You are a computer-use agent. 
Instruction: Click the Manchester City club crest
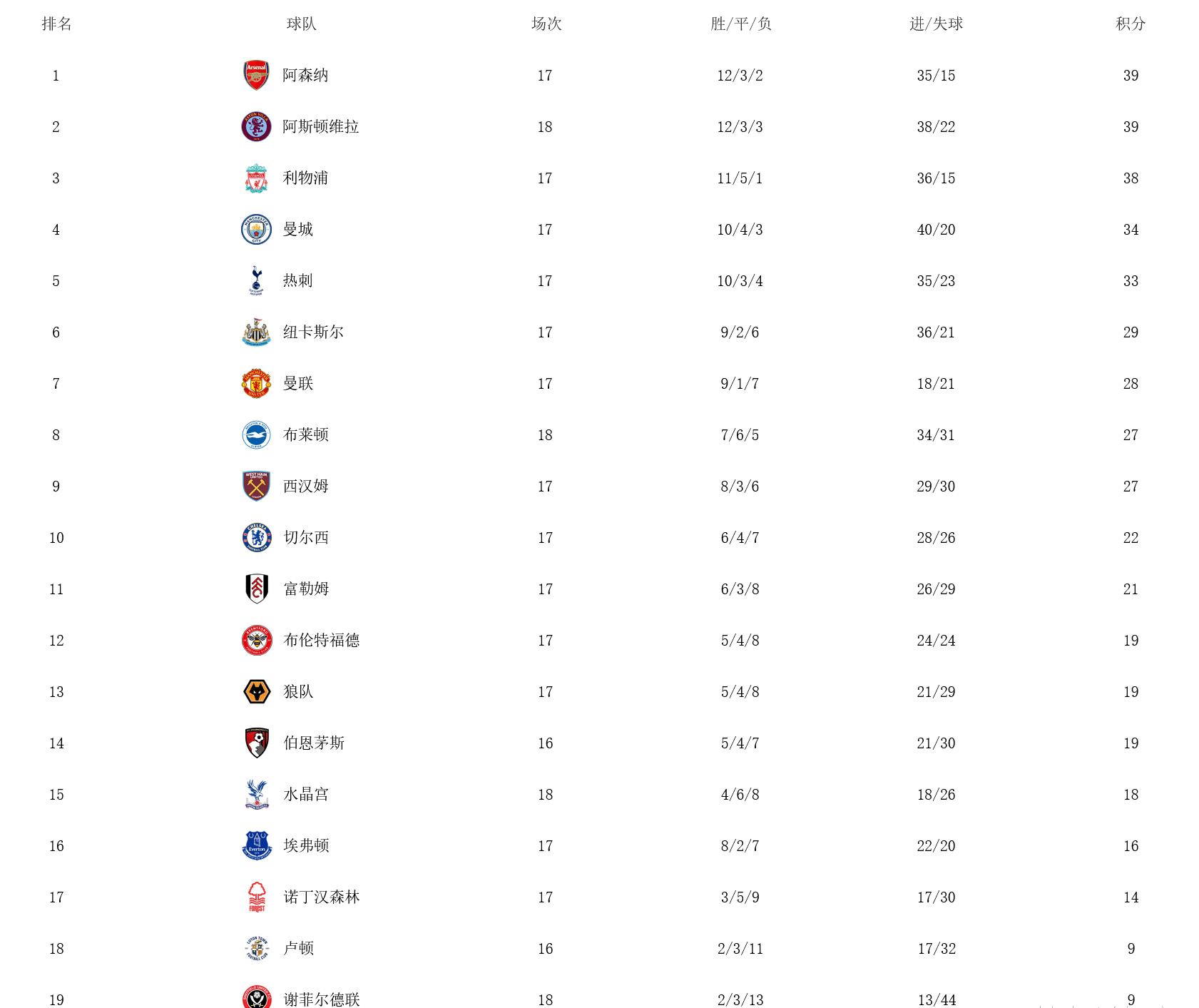pos(256,229)
